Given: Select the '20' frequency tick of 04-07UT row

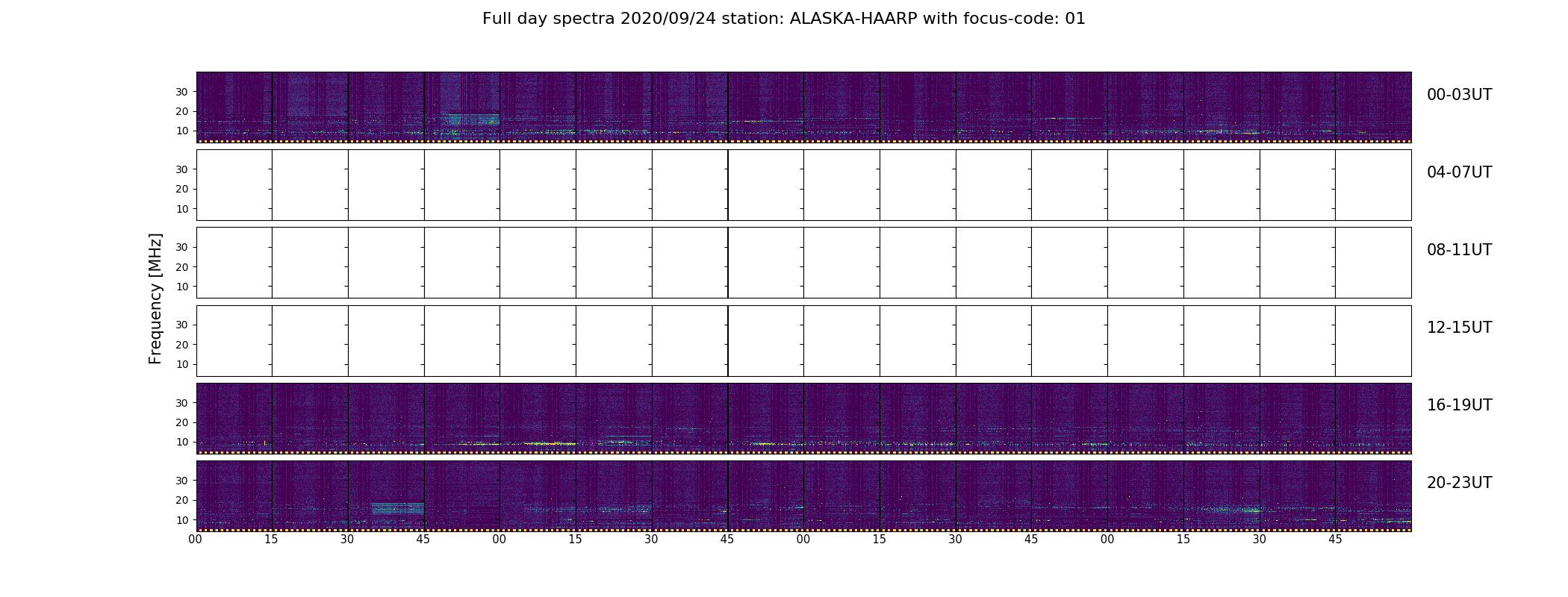Looking at the screenshot, I should (x=181, y=189).
